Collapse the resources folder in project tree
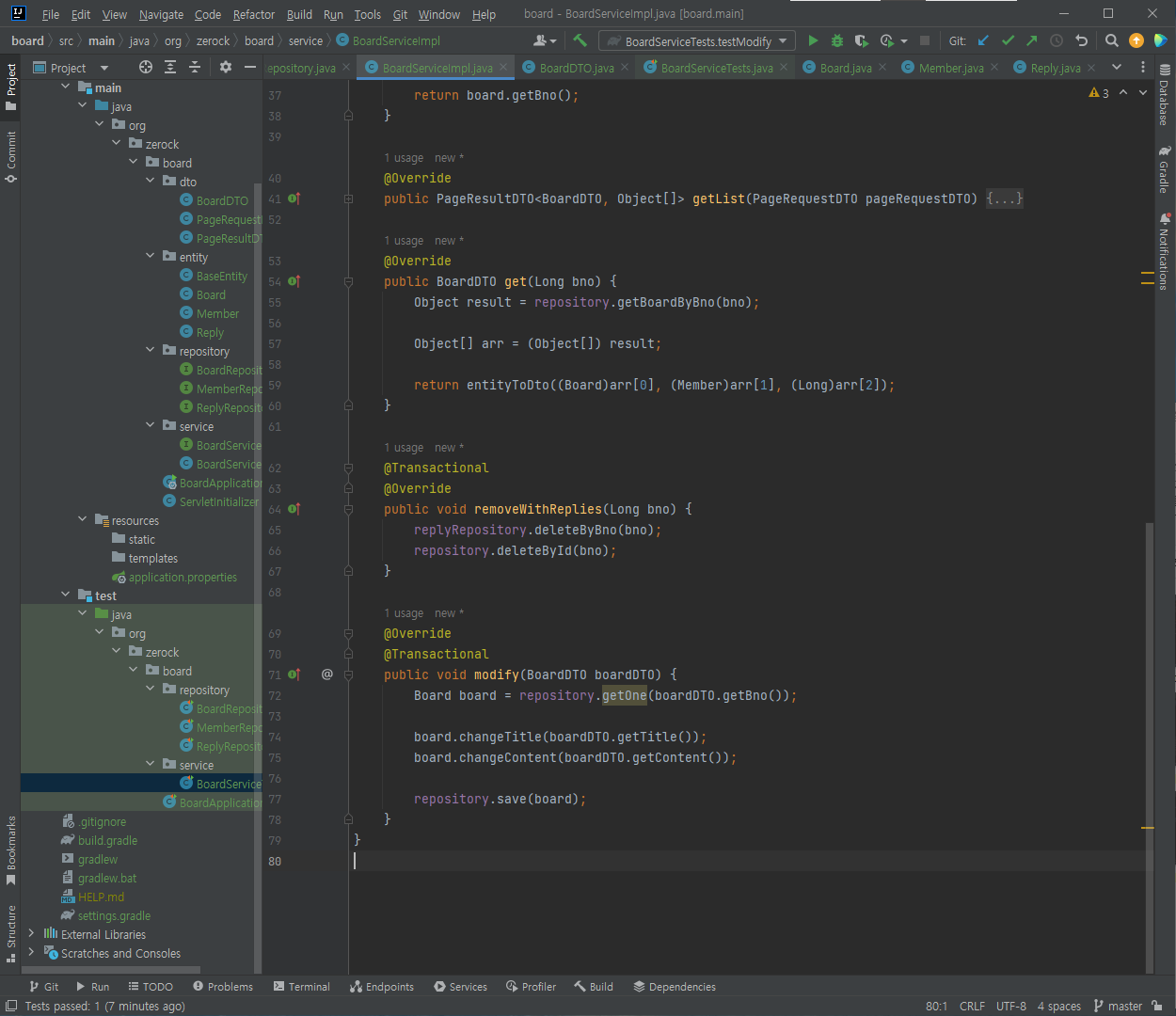 pos(83,519)
